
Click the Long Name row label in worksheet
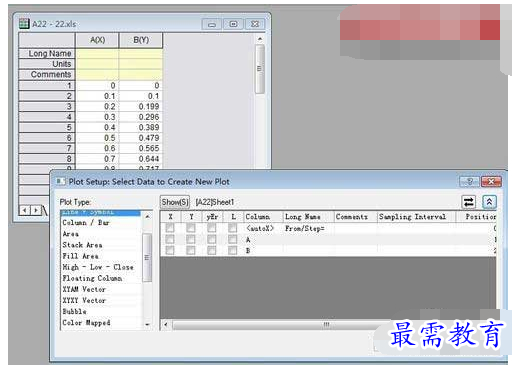(x=47, y=53)
